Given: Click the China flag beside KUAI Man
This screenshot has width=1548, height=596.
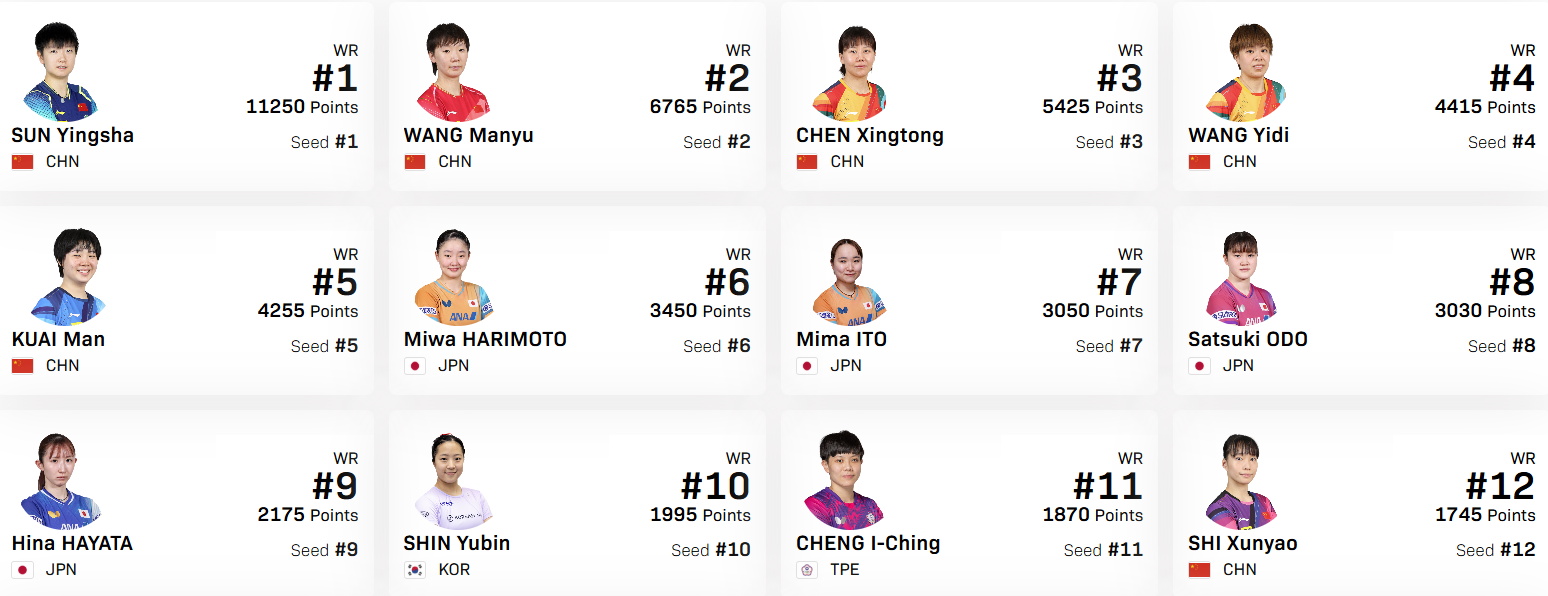Looking at the screenshot, I should 23,366.
